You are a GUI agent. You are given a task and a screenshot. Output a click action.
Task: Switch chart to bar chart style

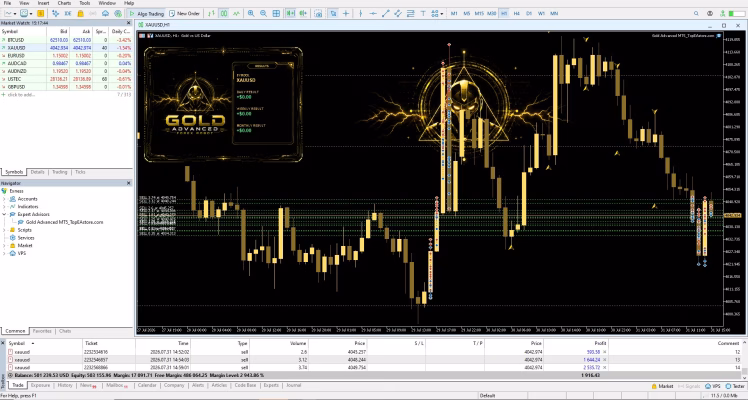click(x=211, y=13)
